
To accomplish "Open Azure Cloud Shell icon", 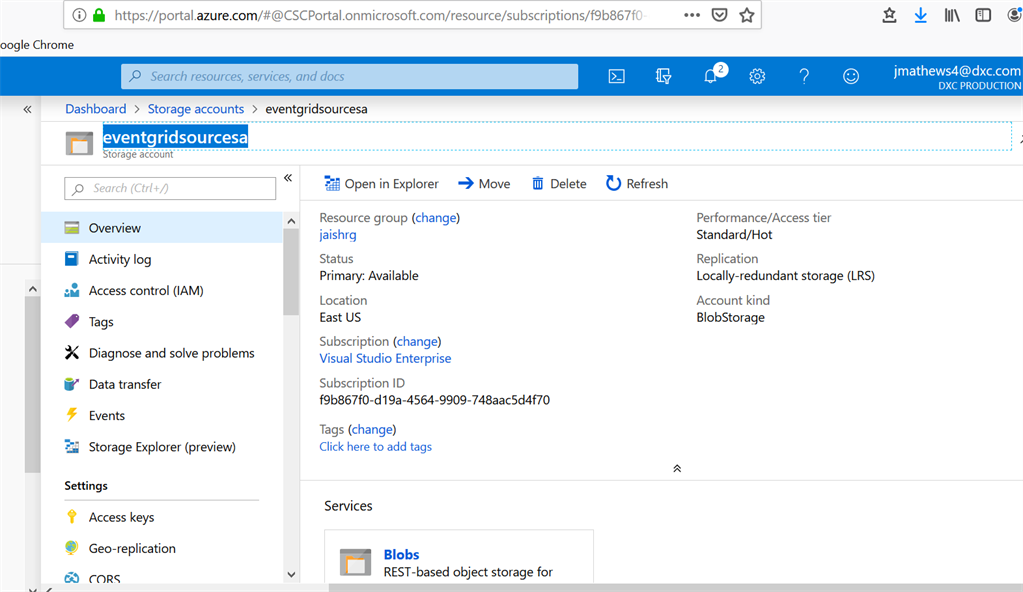I will (x=617, y=76).
